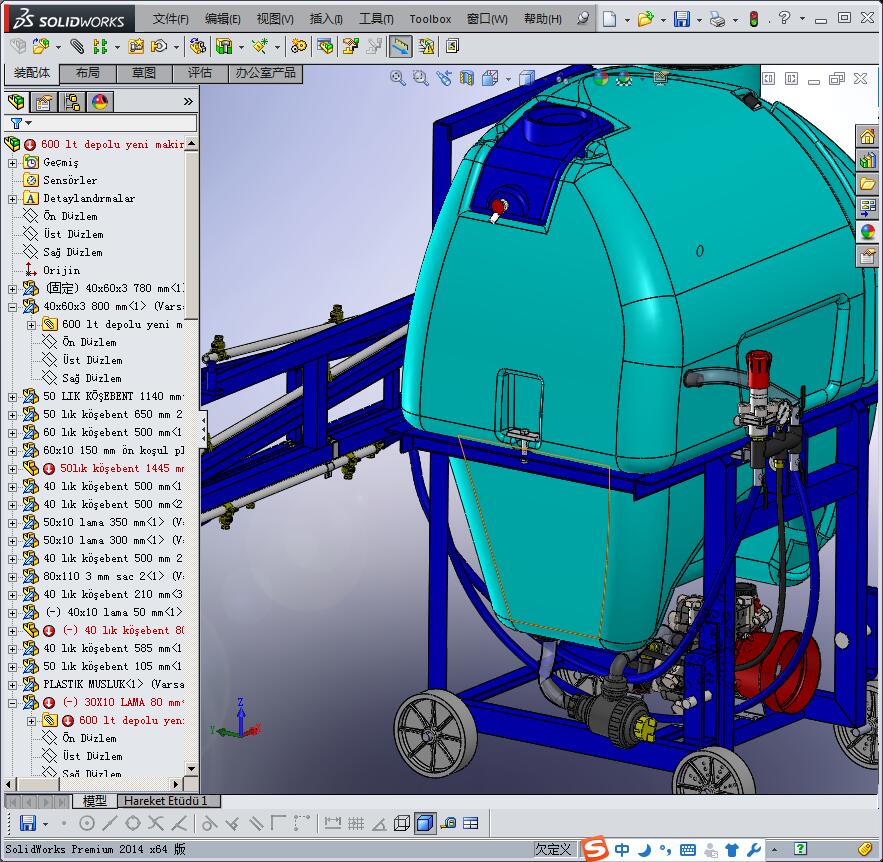Open the Appearances tab in task pane

tap(867, 232)
